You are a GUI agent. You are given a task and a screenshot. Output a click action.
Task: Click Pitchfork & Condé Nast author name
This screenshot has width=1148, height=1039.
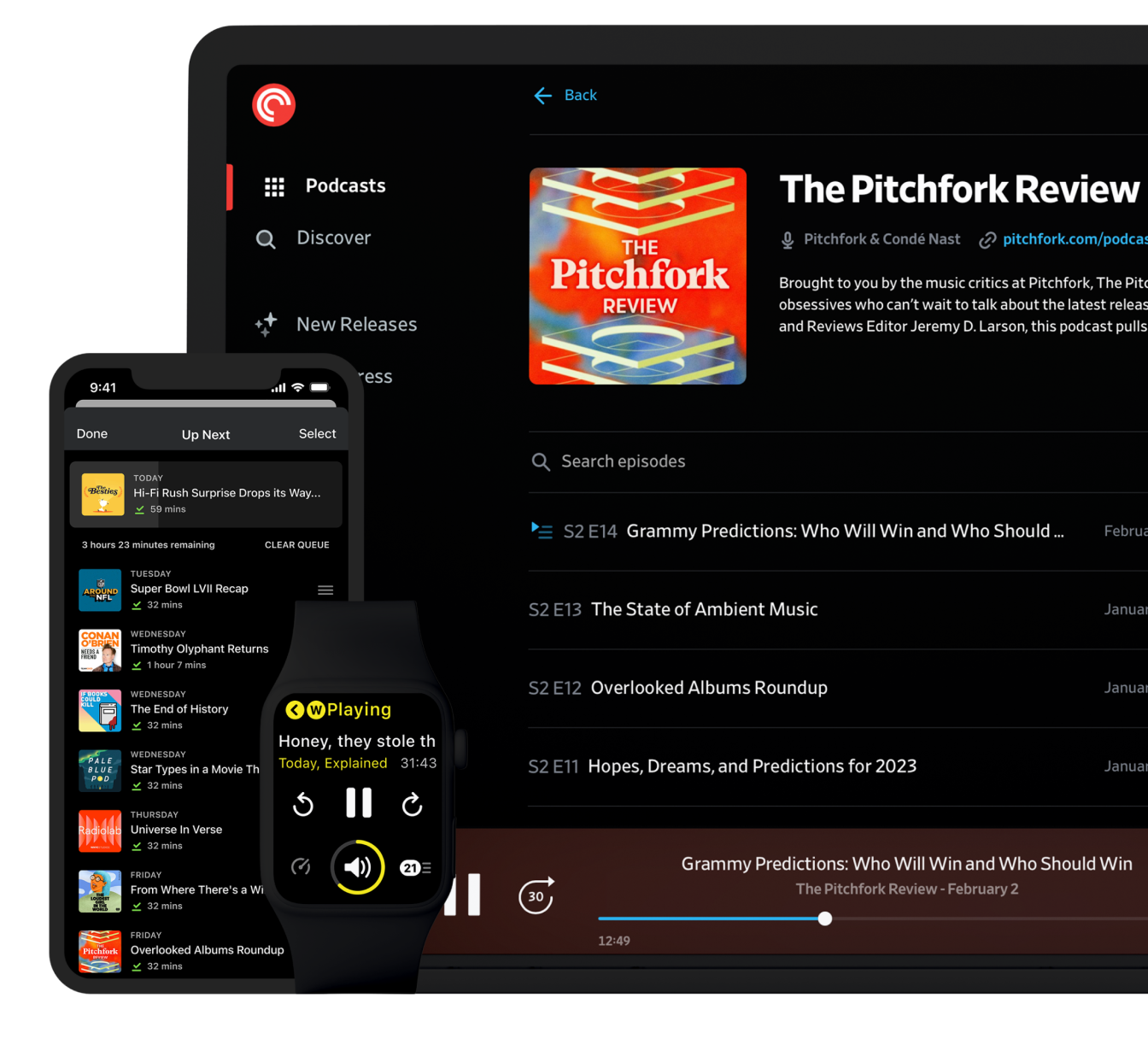coord(882,239)
